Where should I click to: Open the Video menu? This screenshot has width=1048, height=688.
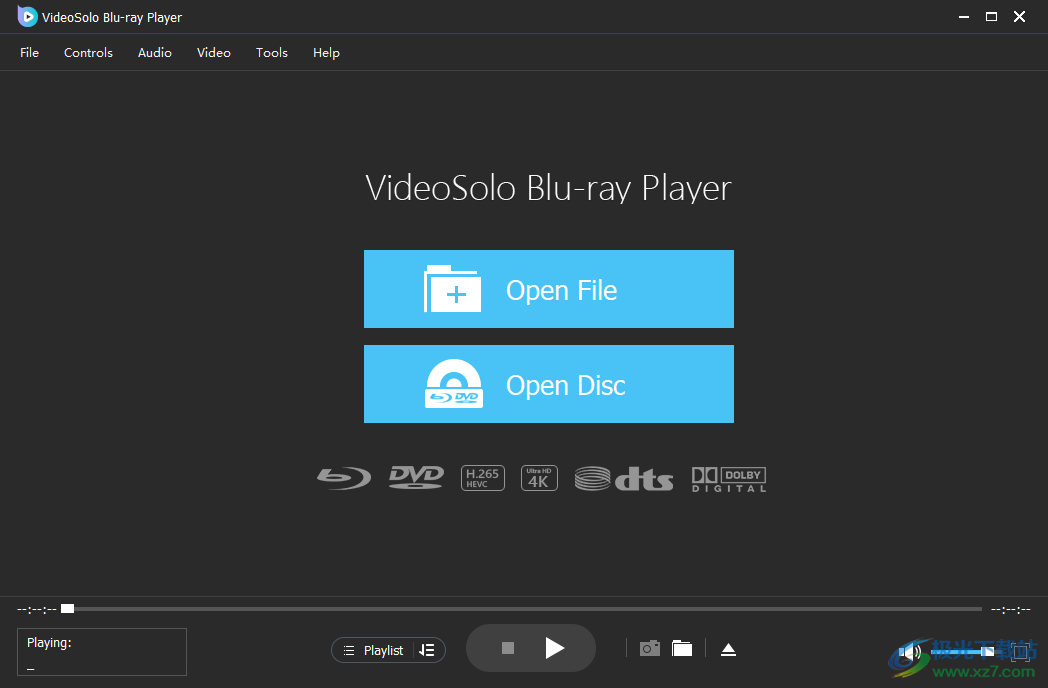214,53
